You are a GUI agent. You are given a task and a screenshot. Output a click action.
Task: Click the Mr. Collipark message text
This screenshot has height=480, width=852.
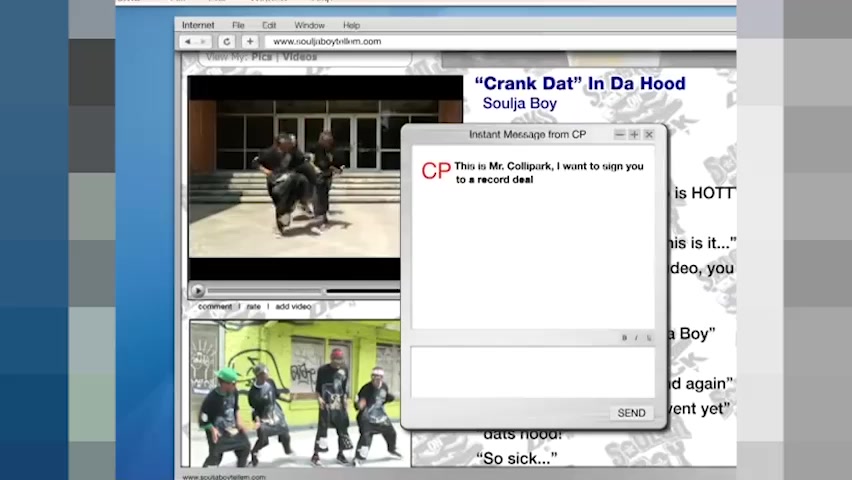(549, 173)
